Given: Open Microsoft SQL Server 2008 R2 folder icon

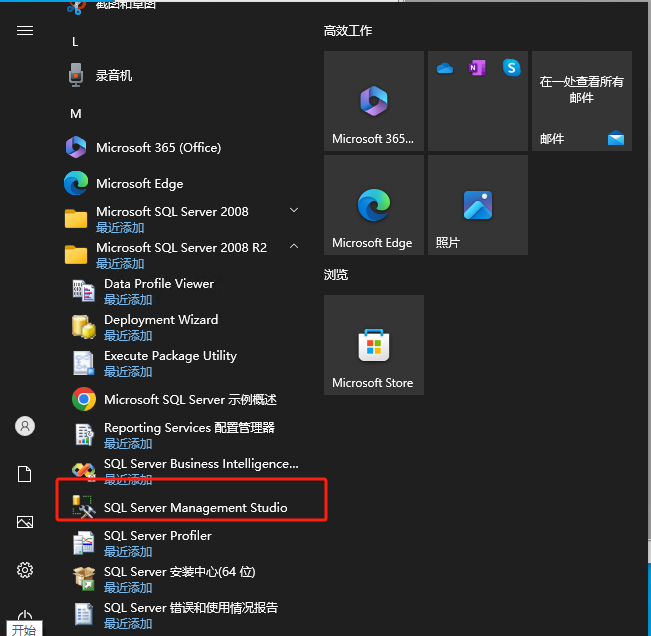Looking at the screenshot, I should (76, 254).
